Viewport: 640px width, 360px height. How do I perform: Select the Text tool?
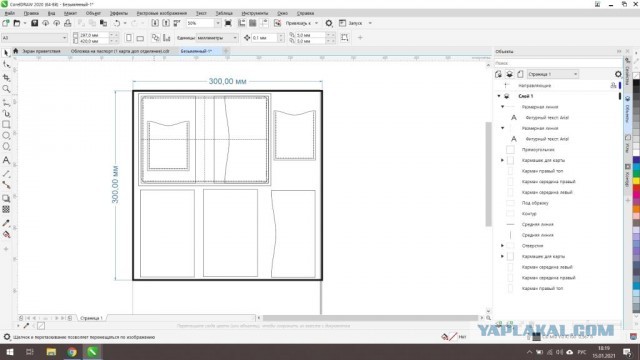click(6, 160)
